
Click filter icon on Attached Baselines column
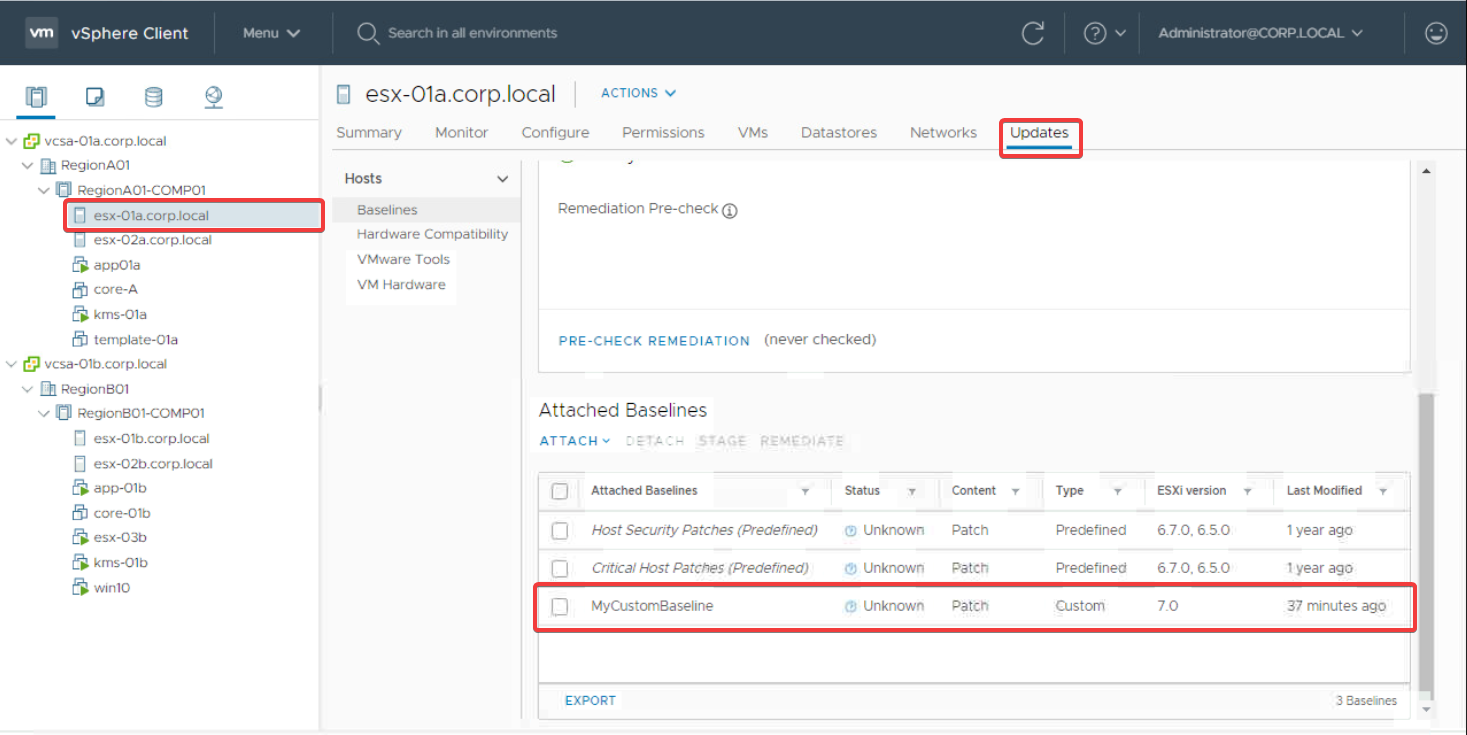pyautogui.click(x=805, y=492)
